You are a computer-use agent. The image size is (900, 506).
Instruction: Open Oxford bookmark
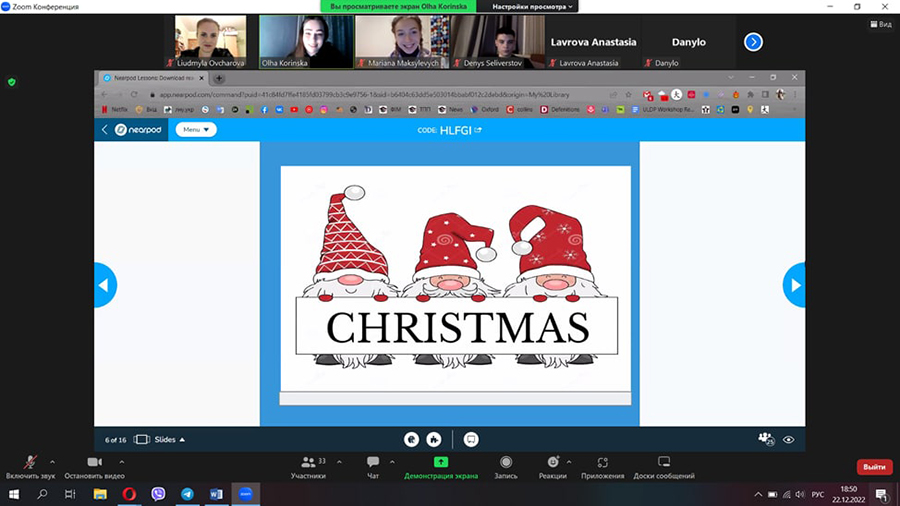(x=485, y=110)
